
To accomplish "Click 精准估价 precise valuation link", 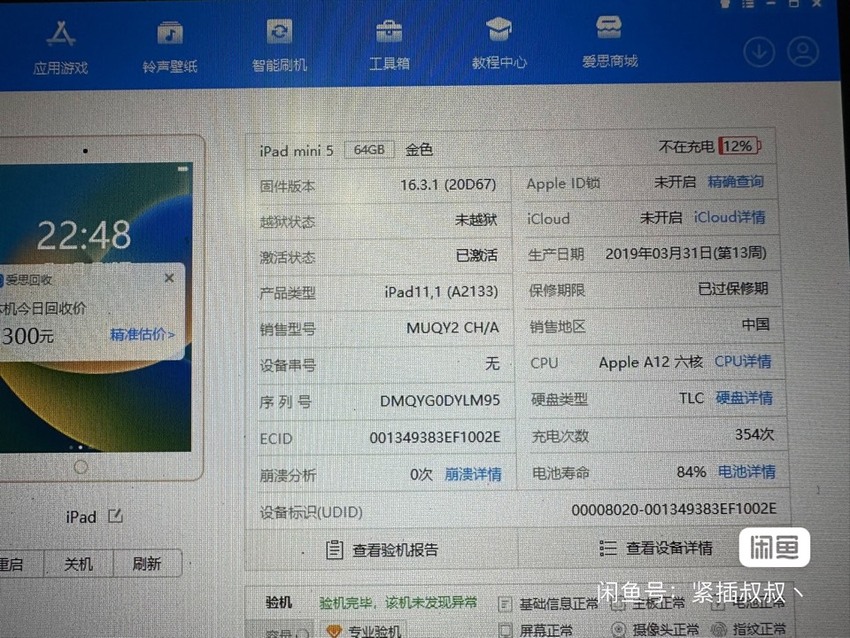I will [143, 334].
